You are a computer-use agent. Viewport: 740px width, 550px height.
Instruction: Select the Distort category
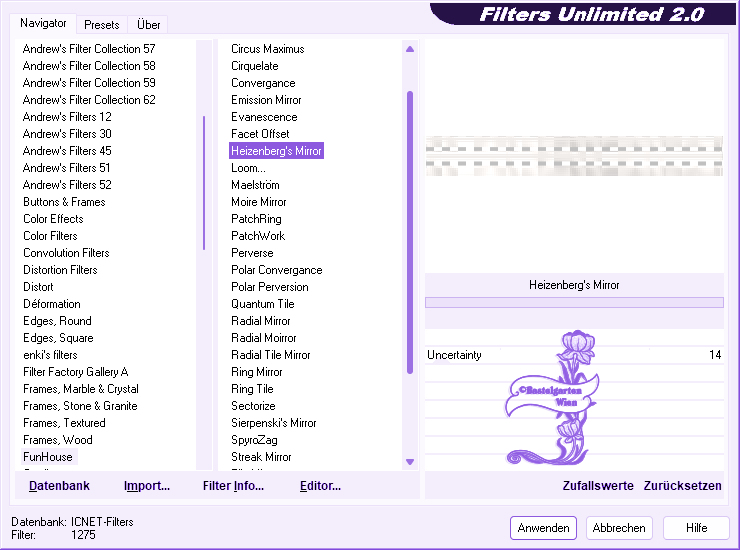tap(38, 287)
